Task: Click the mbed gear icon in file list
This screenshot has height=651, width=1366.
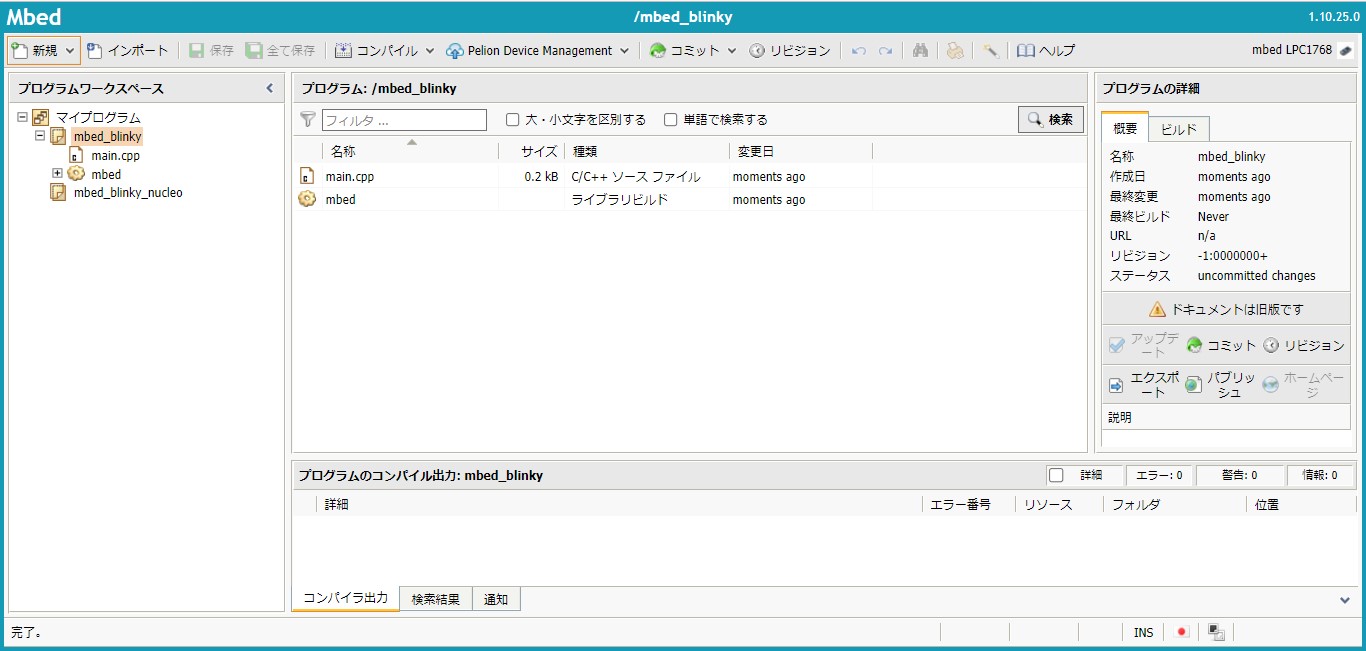Action: (307, 199)
